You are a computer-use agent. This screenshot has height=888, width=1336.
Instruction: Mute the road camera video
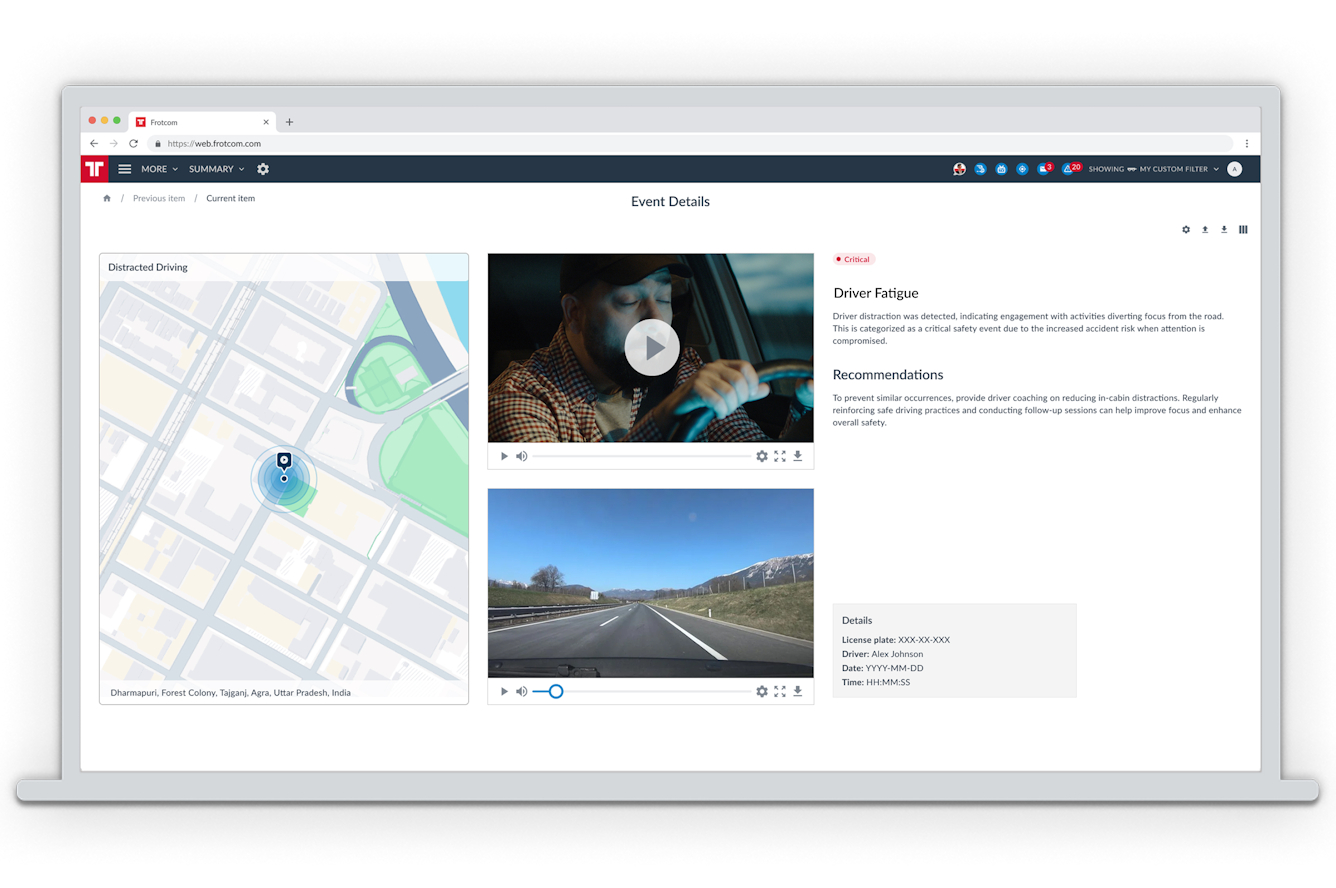[x=521, y=691]
